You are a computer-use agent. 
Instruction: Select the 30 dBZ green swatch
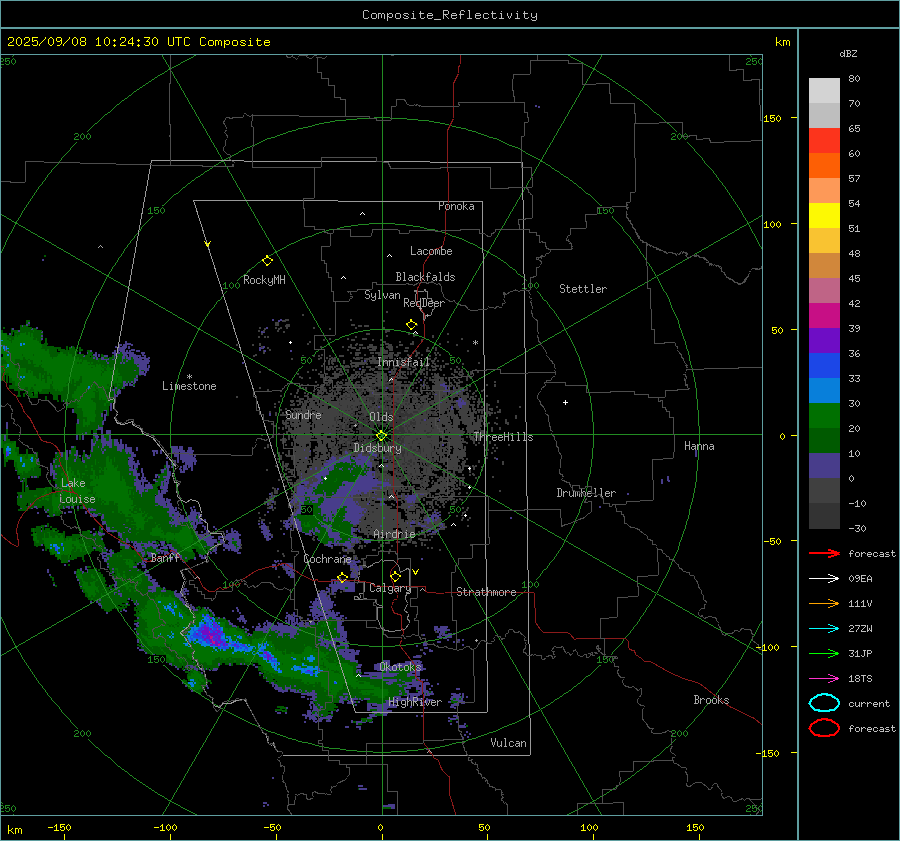tap(824, 416)
